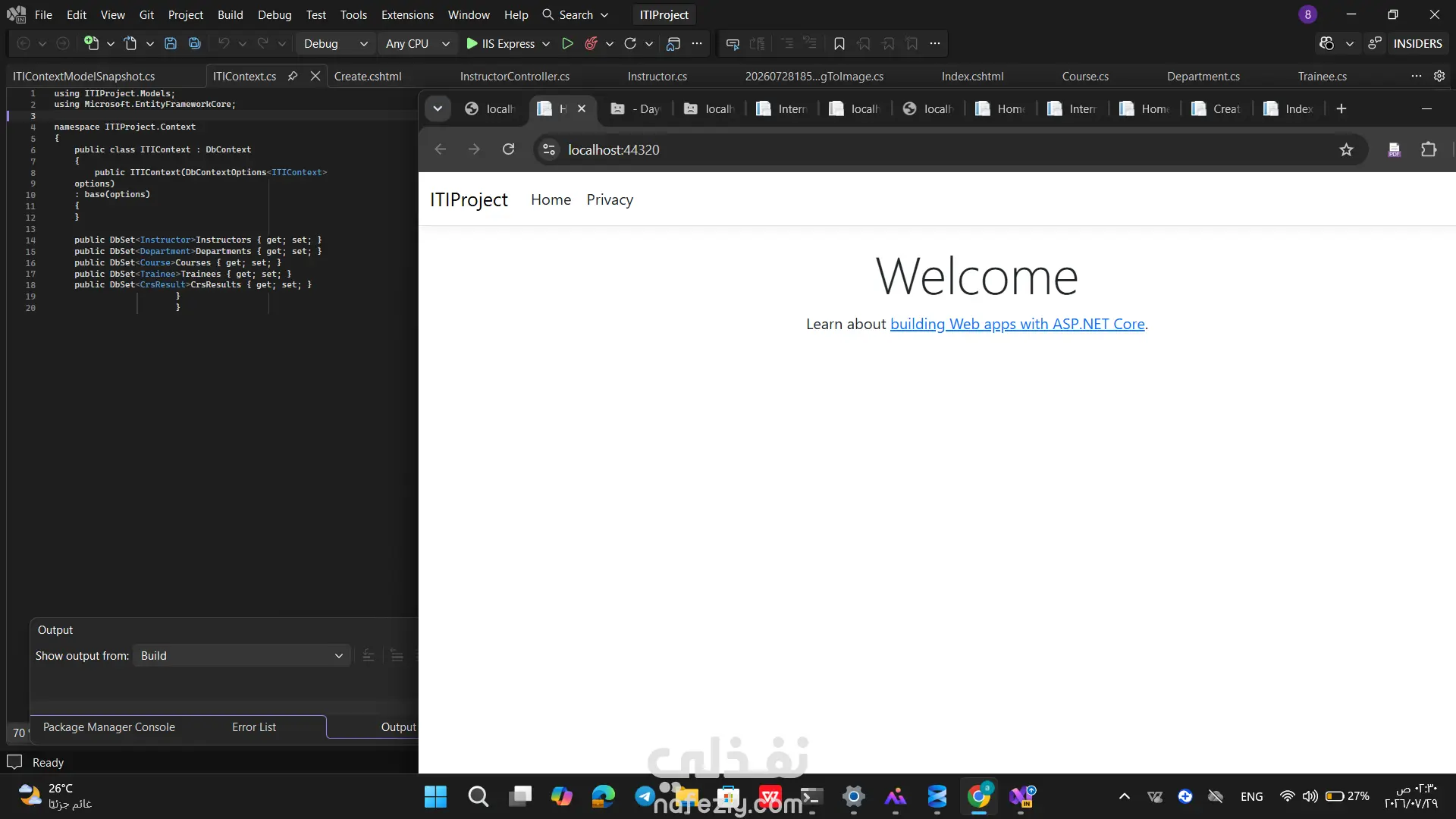Open Google Chrome from the taskbar

tap(979, 796)
